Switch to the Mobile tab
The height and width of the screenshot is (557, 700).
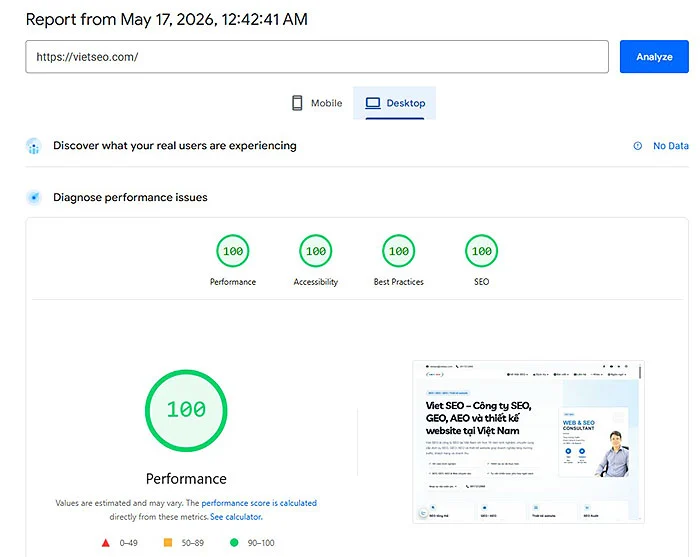pos(317,103)
